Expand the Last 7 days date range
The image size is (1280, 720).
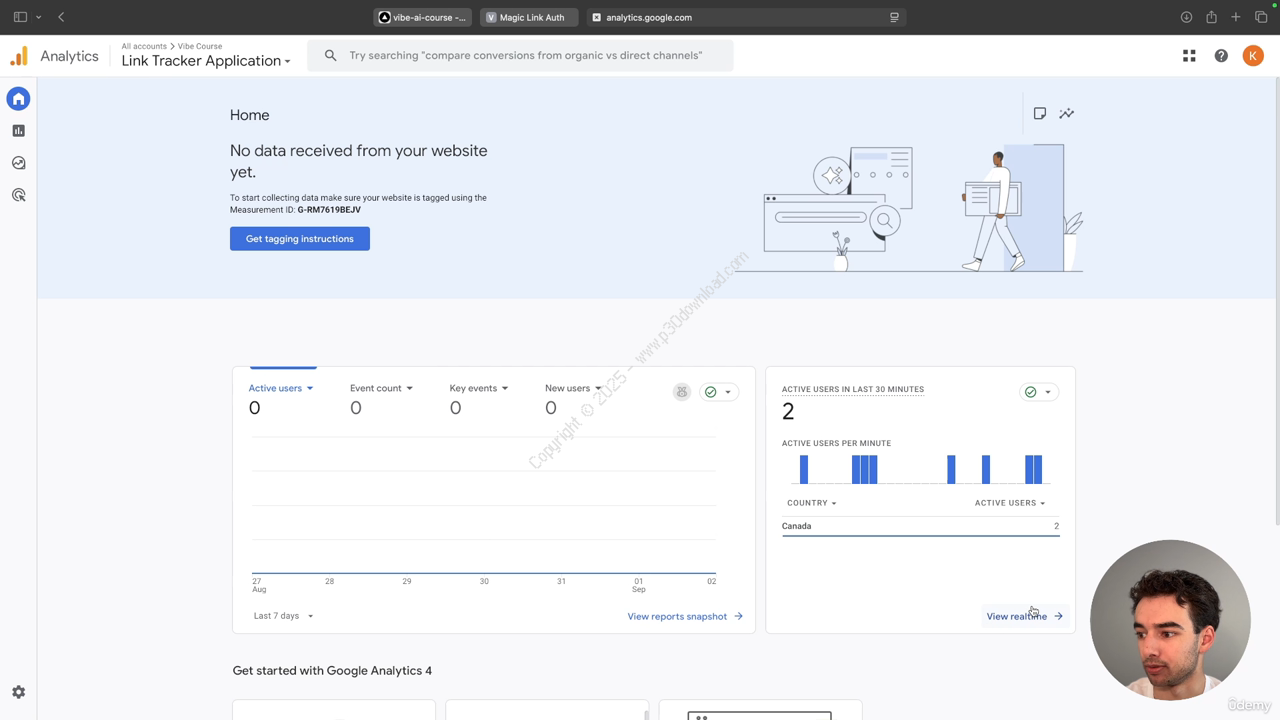tap(283, 616)
